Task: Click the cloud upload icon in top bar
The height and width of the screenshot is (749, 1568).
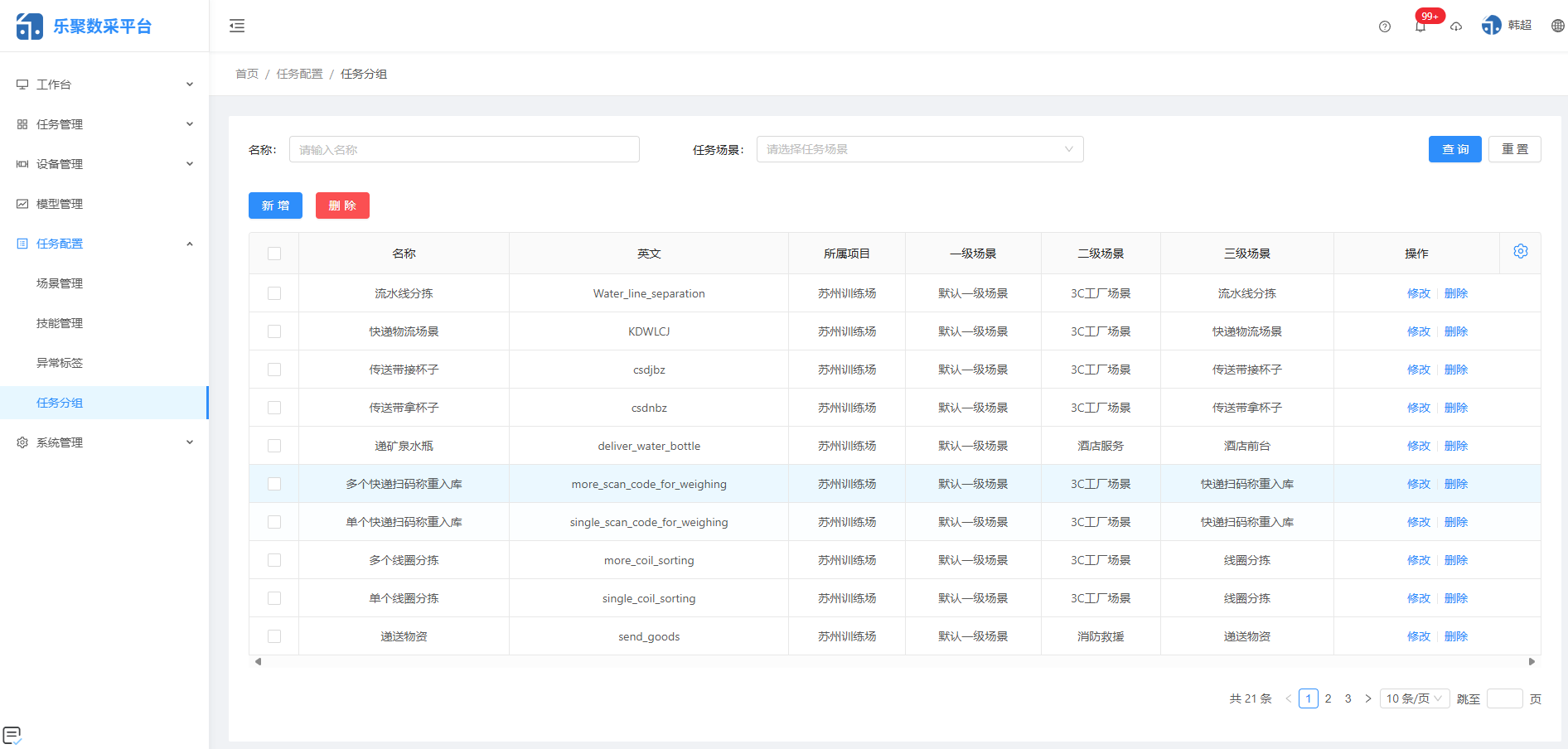Action: click(x=1456, y=27)
